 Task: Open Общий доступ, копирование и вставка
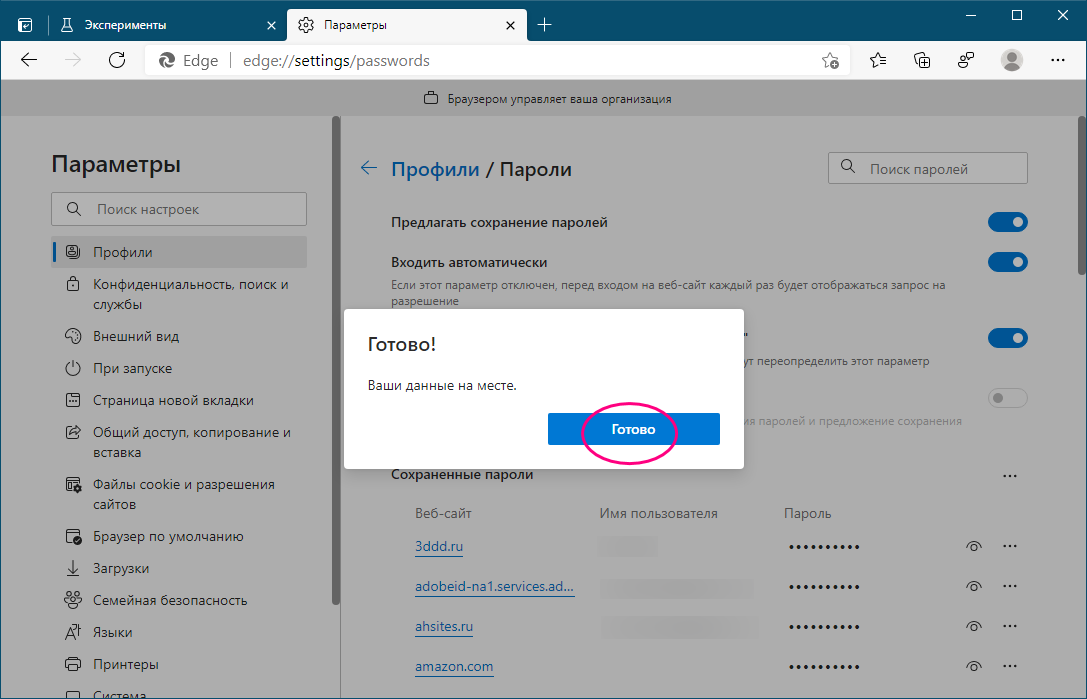coord(180,442)
